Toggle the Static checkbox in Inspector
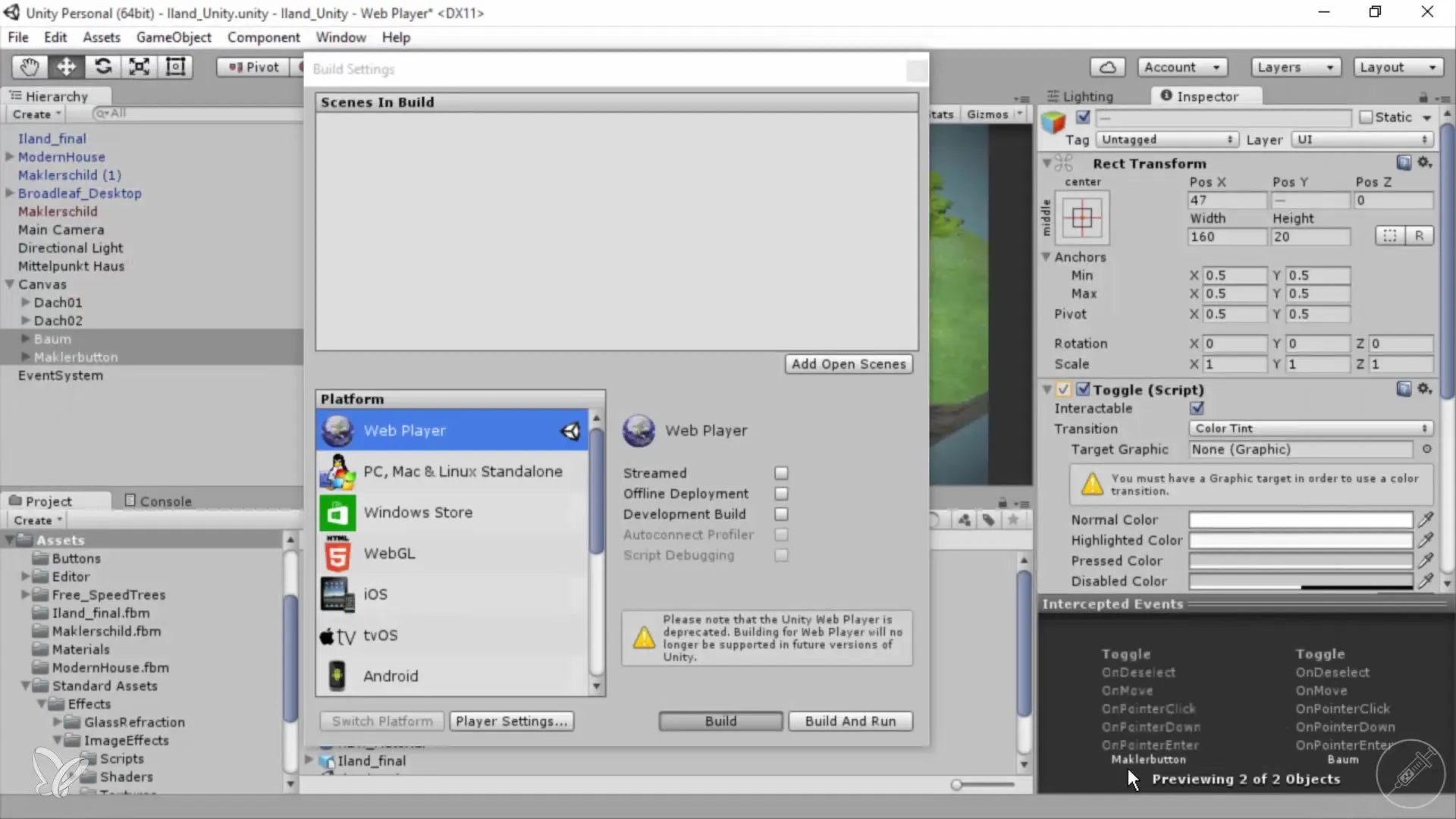This screenshot has height=819, width=1456. pyautogui.click(x=1366, y=117)
